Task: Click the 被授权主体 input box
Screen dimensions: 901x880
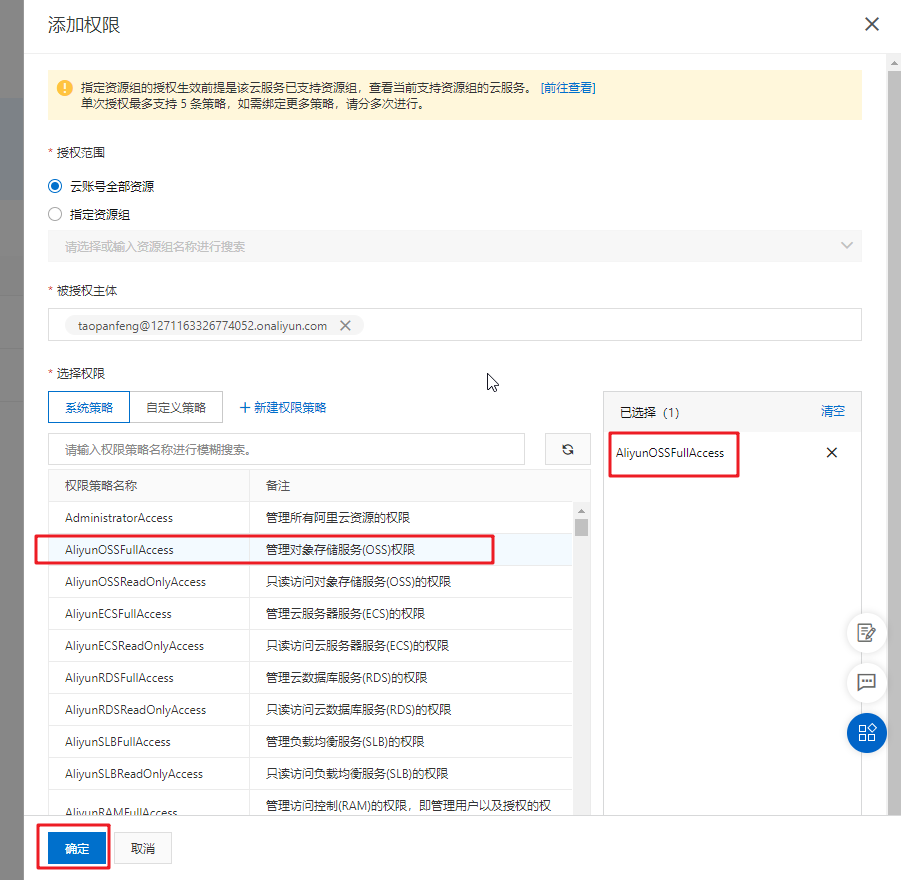Action: point(455,325)
